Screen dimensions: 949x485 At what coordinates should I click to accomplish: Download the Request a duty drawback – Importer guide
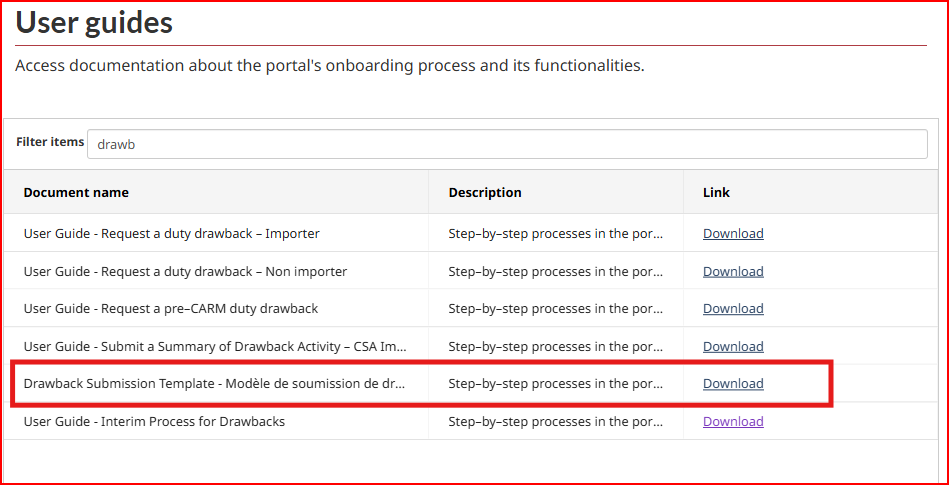[732, 233]
